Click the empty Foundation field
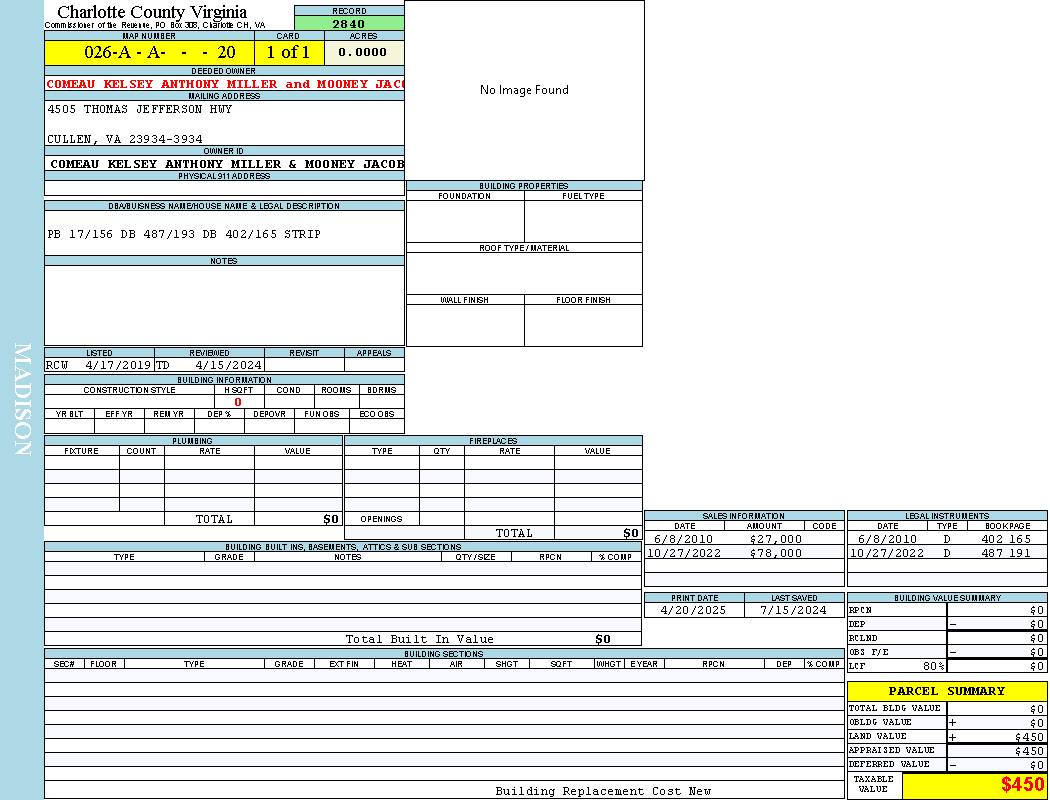 click(x=464, y=221)
